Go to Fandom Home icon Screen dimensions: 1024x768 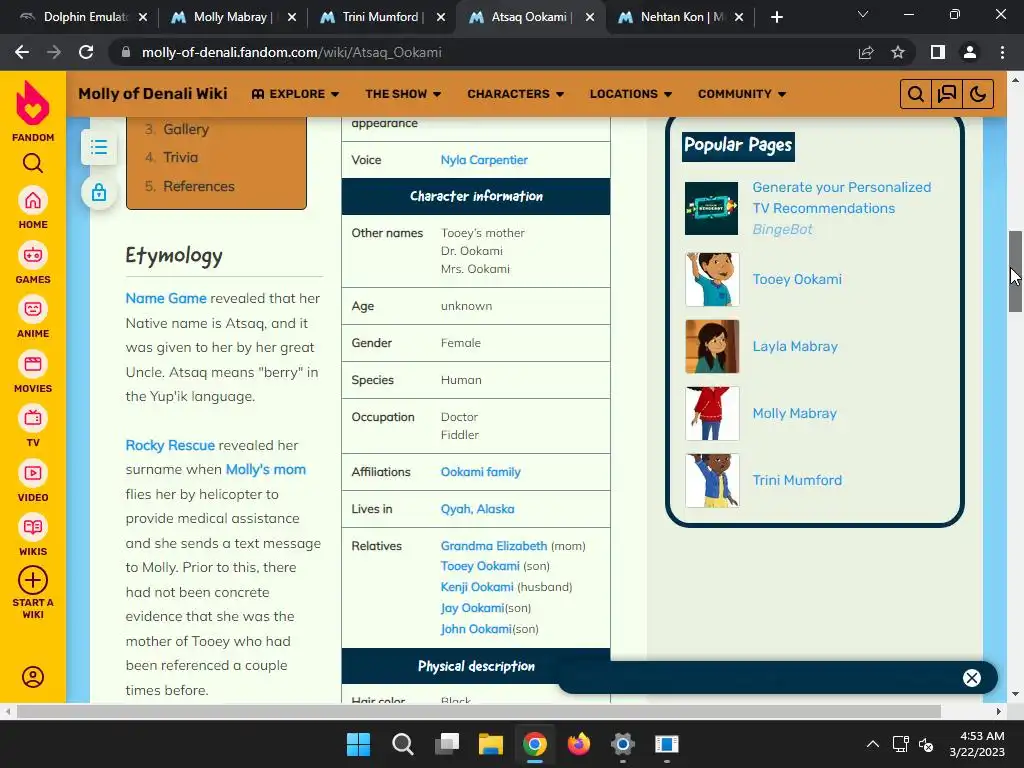click(33, 200)
